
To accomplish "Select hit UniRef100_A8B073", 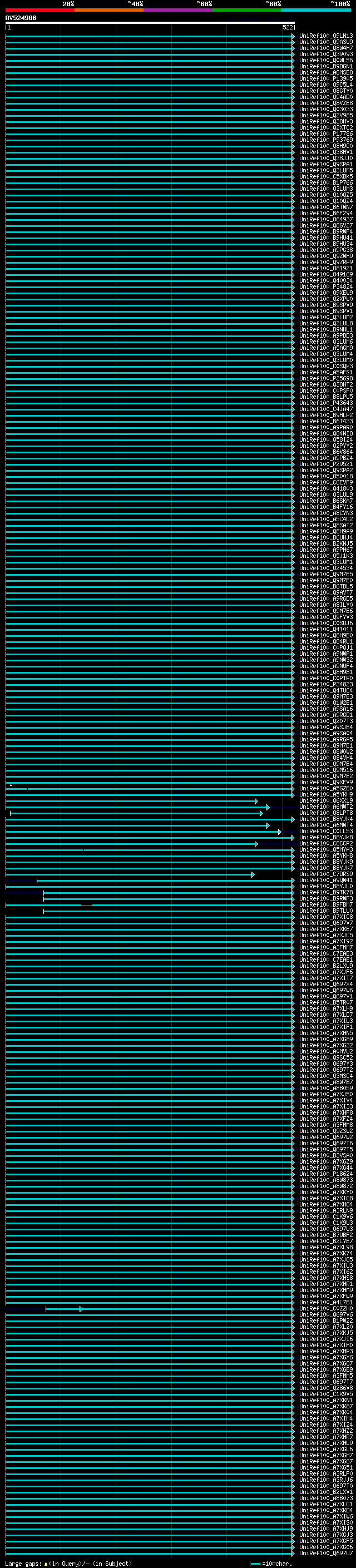I will (x=326, y=1498).
